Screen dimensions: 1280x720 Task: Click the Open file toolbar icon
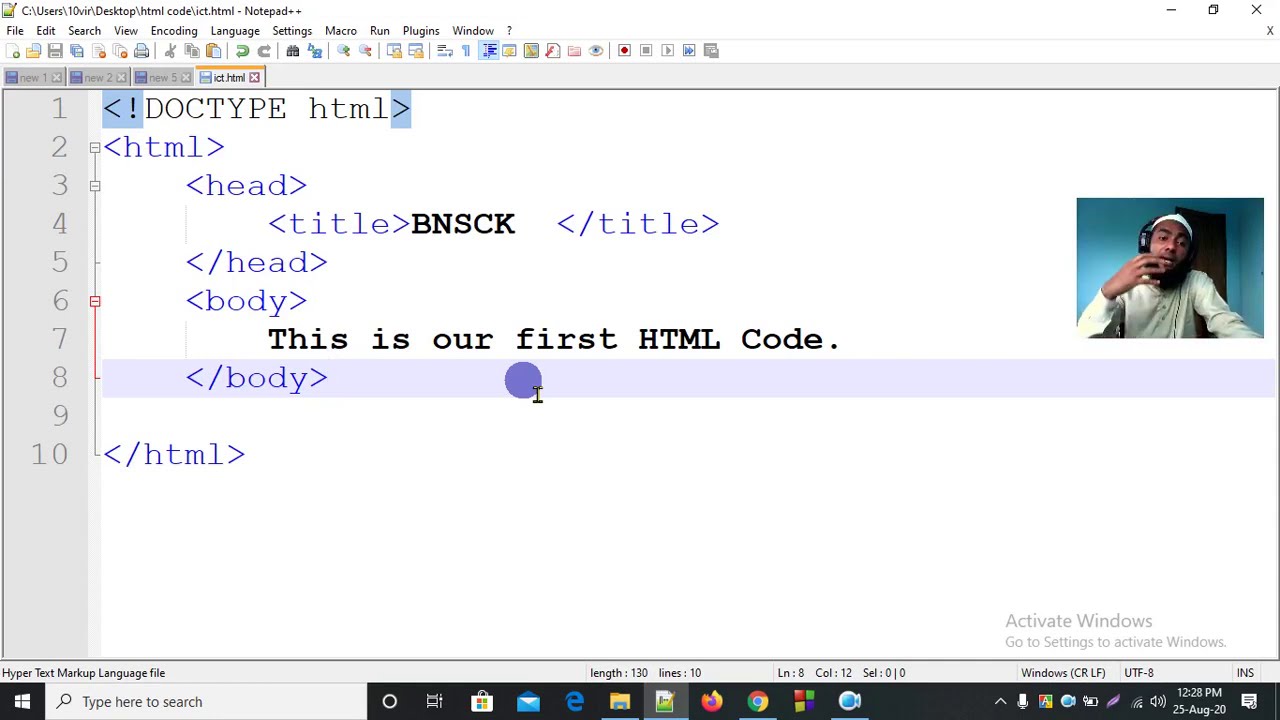click(x=33, y=51)
